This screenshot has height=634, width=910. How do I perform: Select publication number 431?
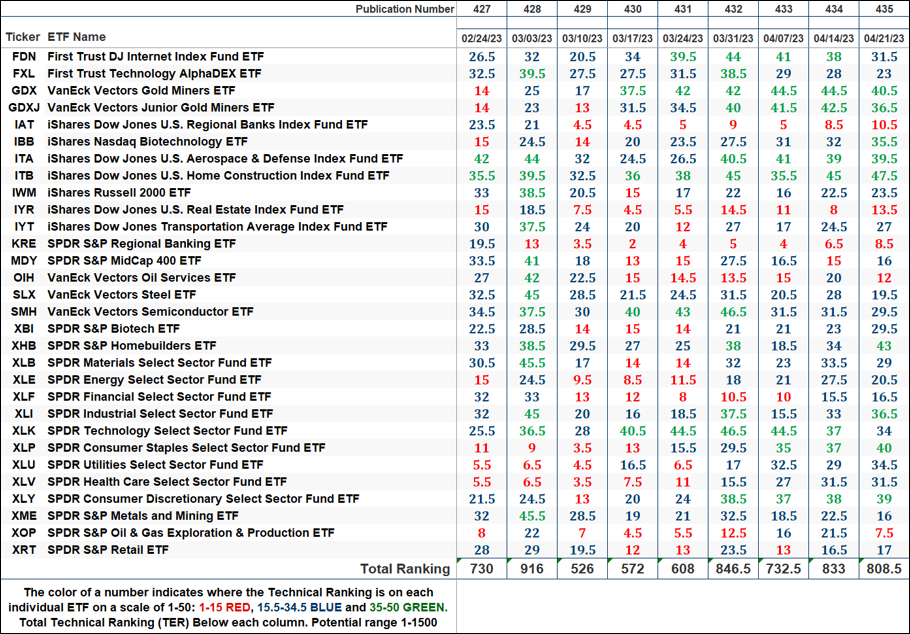pyautogui.click(x=682, y=9)
